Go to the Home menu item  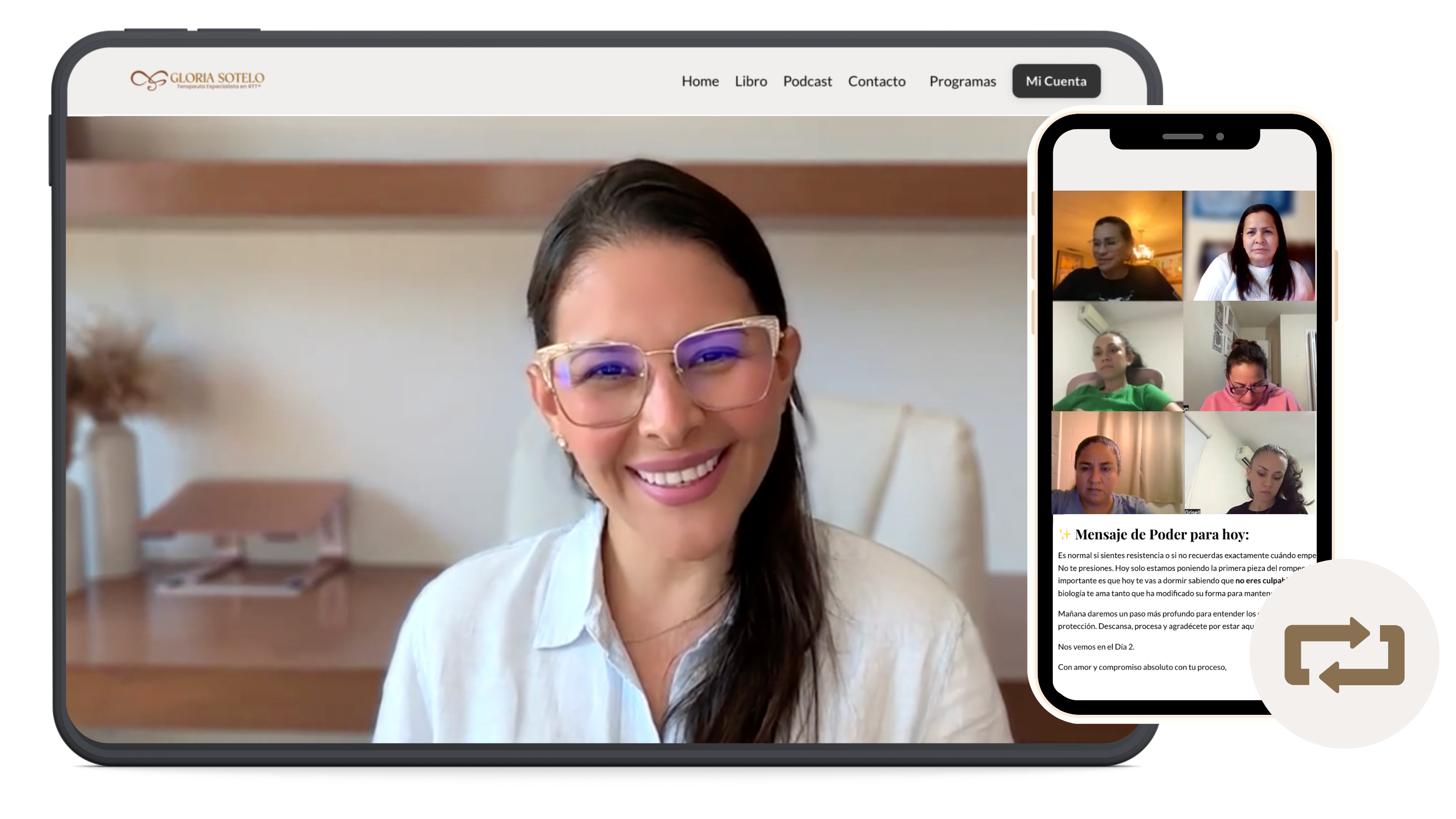(700, 81)
